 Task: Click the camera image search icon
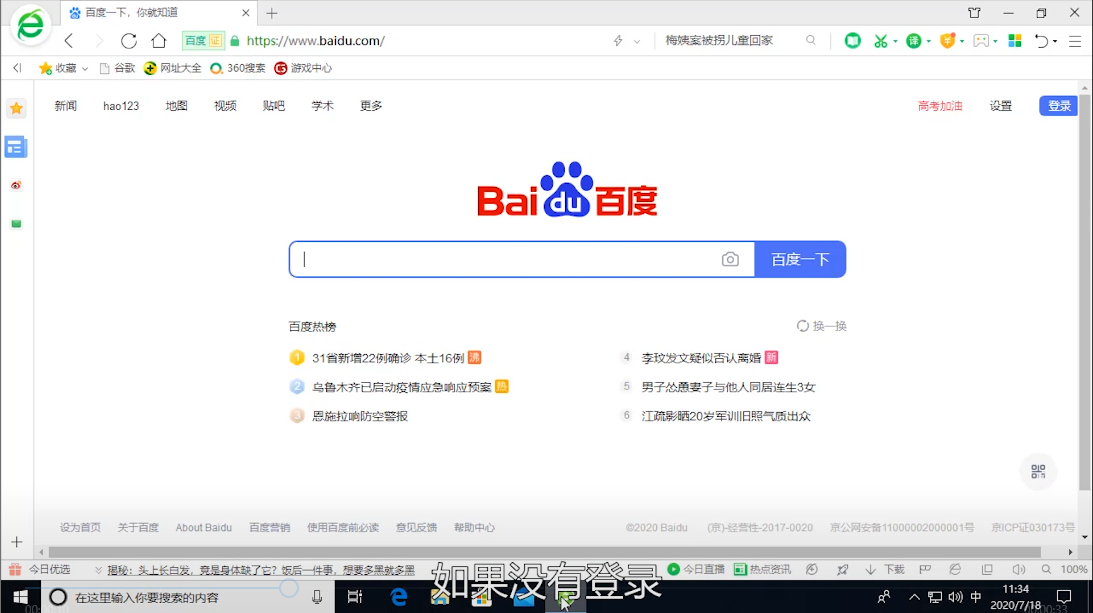click(730, 259)
